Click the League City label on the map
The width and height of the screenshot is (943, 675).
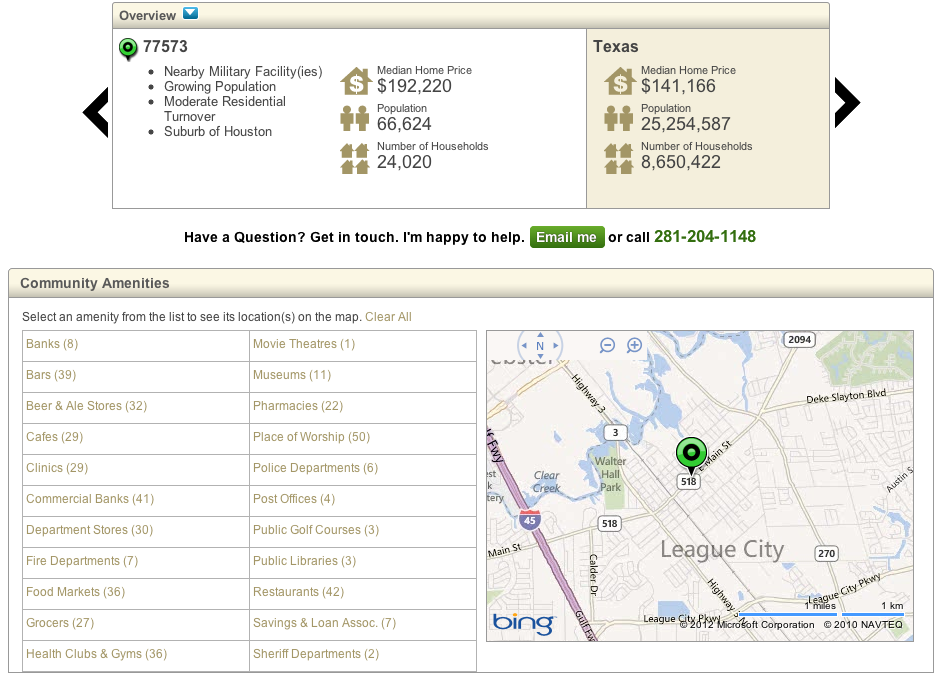pos(722,550)
